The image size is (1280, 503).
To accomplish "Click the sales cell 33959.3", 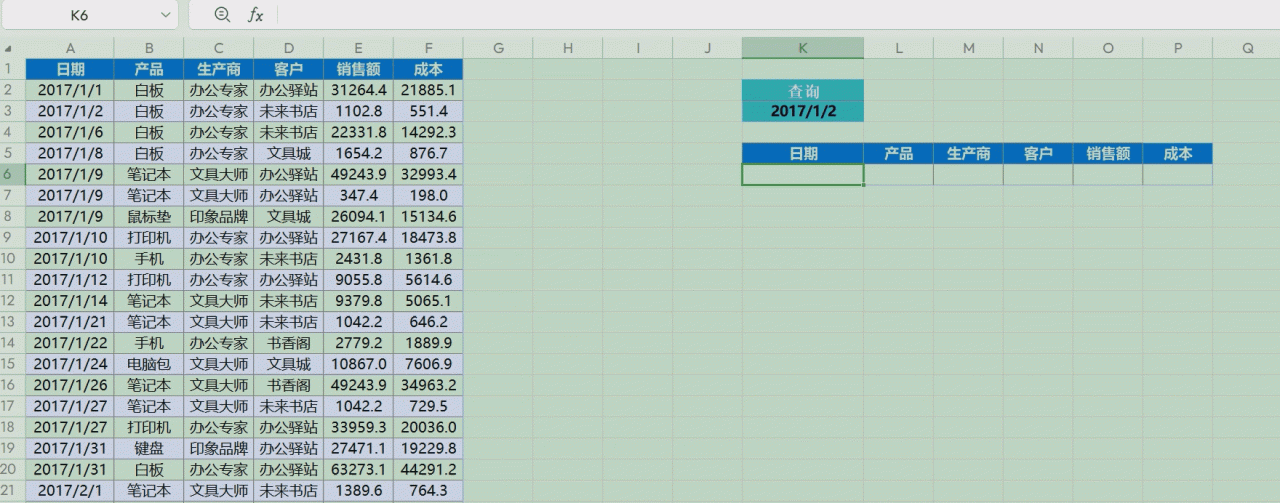I will point(358,427).
